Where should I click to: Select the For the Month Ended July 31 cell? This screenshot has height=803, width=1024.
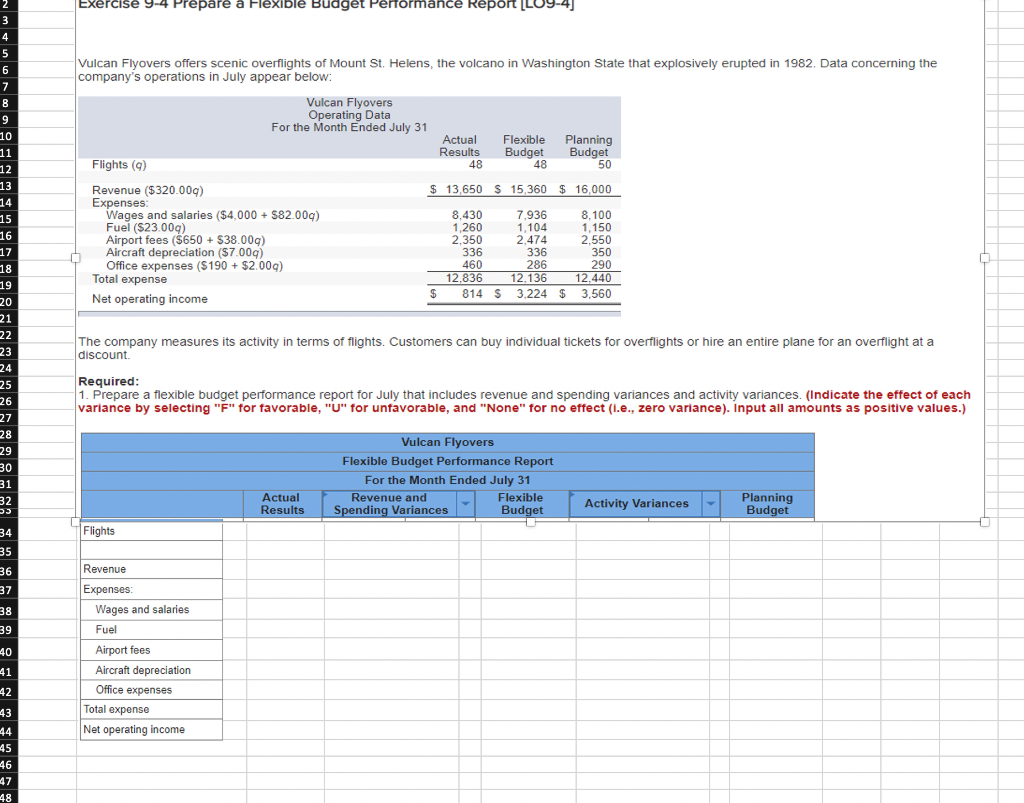(x=447, y=479)
